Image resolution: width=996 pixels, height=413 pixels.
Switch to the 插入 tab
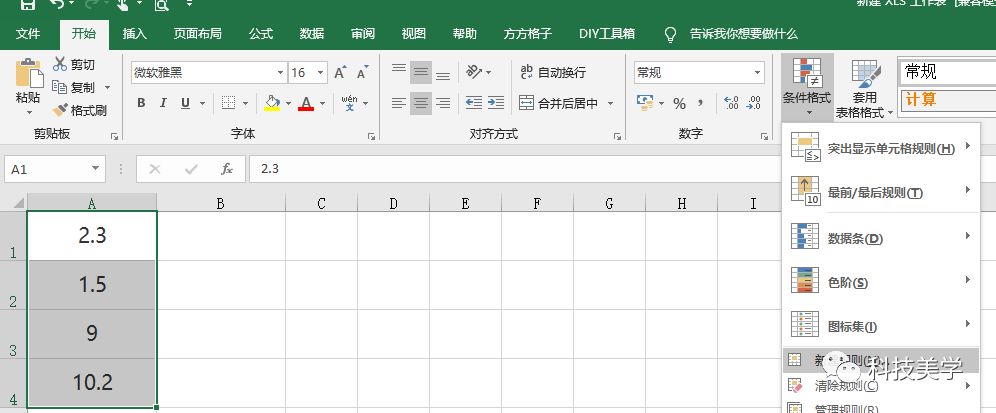coord(135,34)
